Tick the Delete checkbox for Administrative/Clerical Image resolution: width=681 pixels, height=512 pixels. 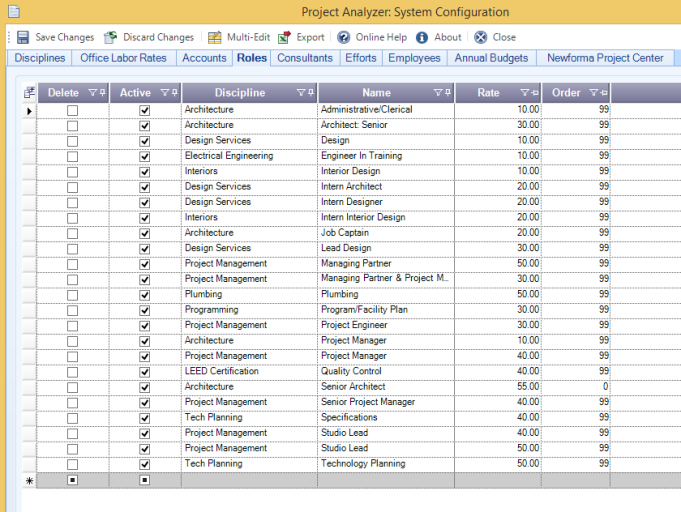pyautogui.click(x=72, y=110)
